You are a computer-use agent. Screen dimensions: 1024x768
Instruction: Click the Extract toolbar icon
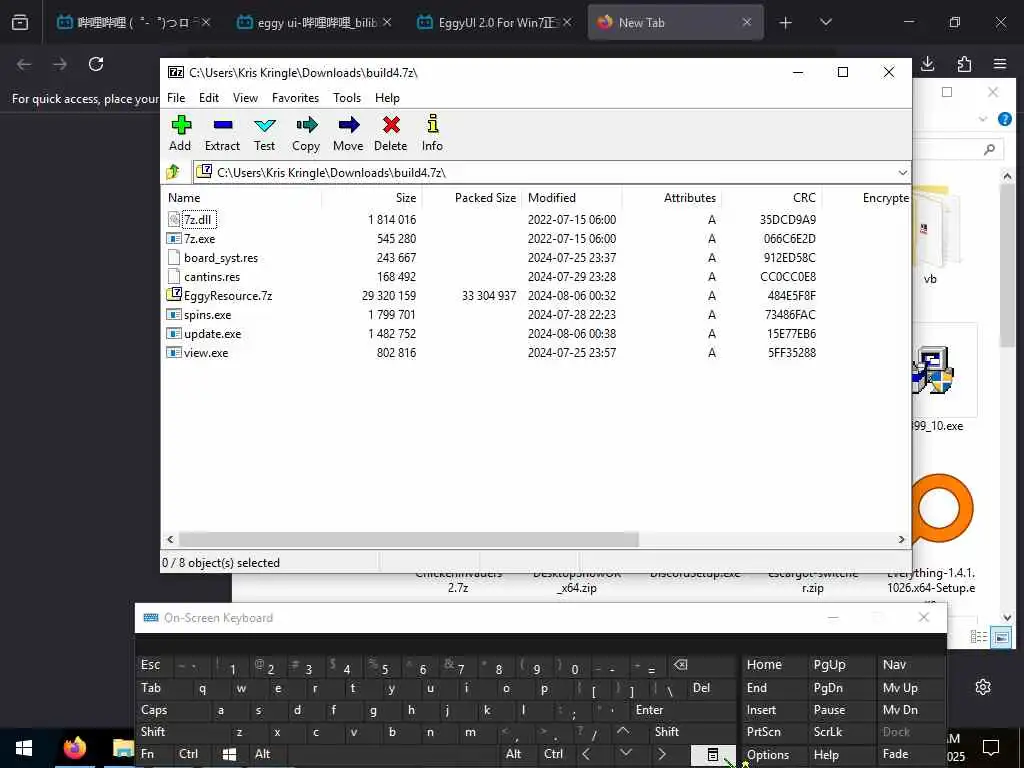[x=223, y=125]
